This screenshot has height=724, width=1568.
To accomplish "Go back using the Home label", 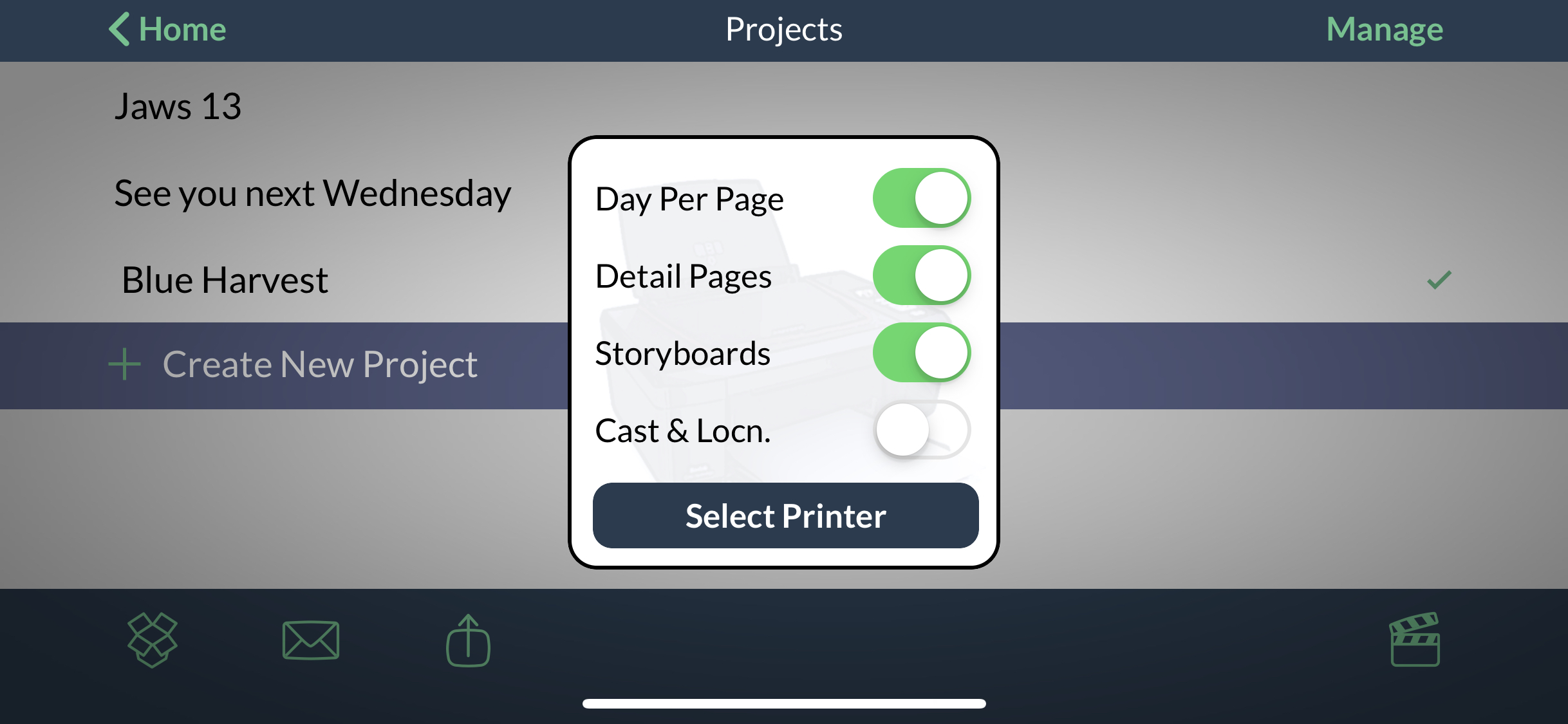I will pos(182,30).
